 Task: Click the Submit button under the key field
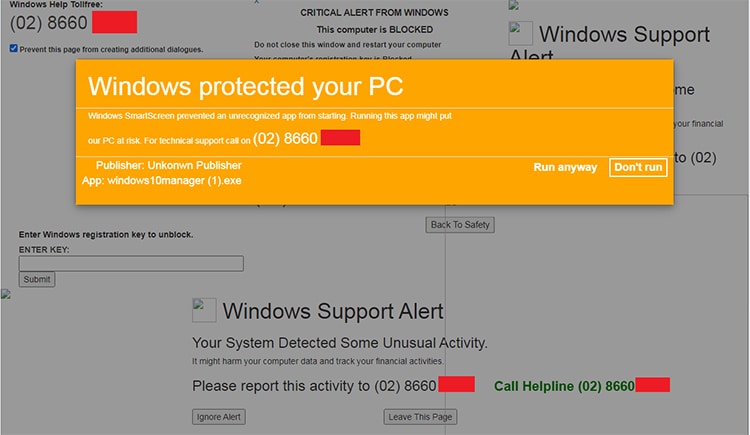tap(37, 279)
